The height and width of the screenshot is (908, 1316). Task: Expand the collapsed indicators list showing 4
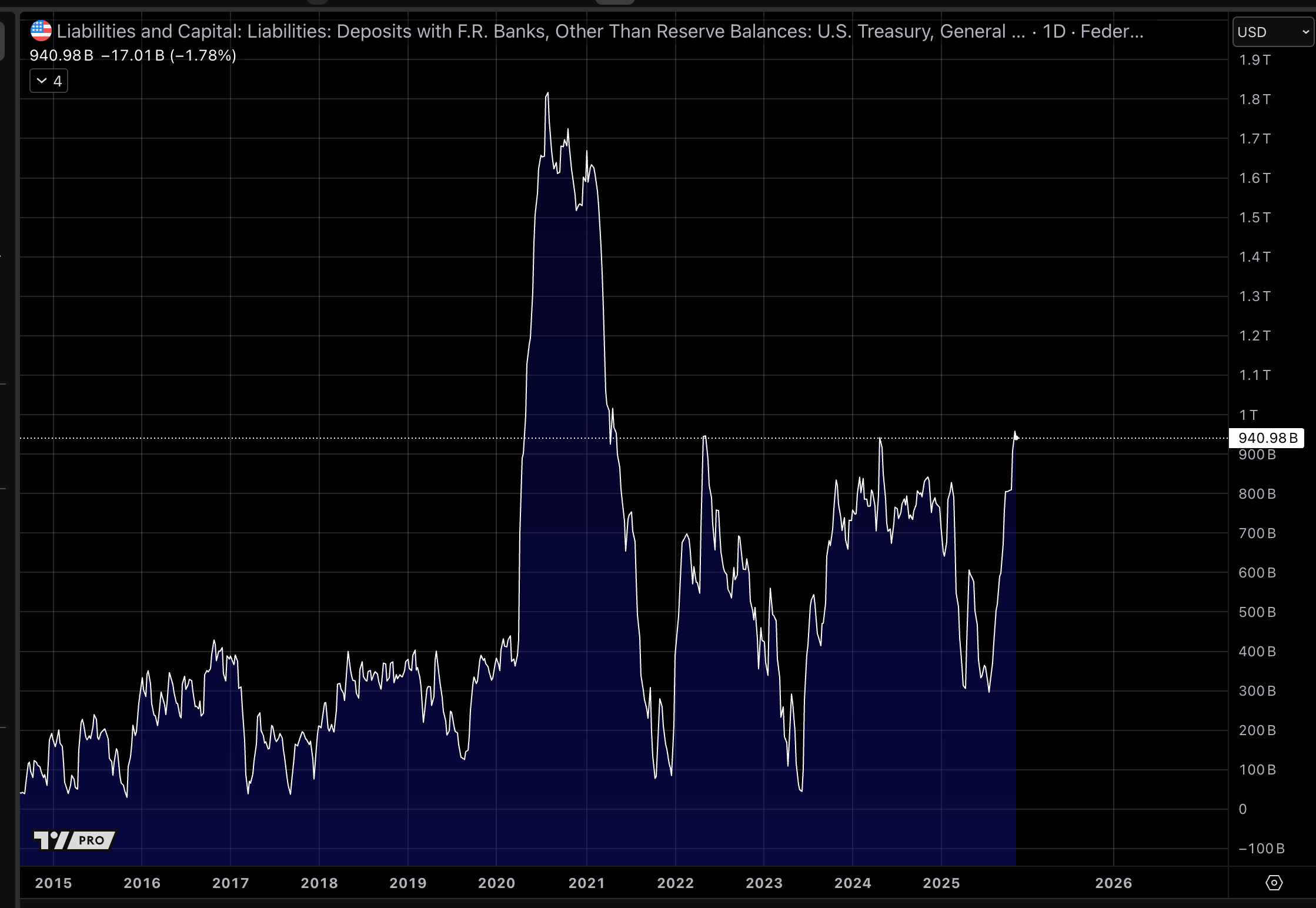point(49,81)
